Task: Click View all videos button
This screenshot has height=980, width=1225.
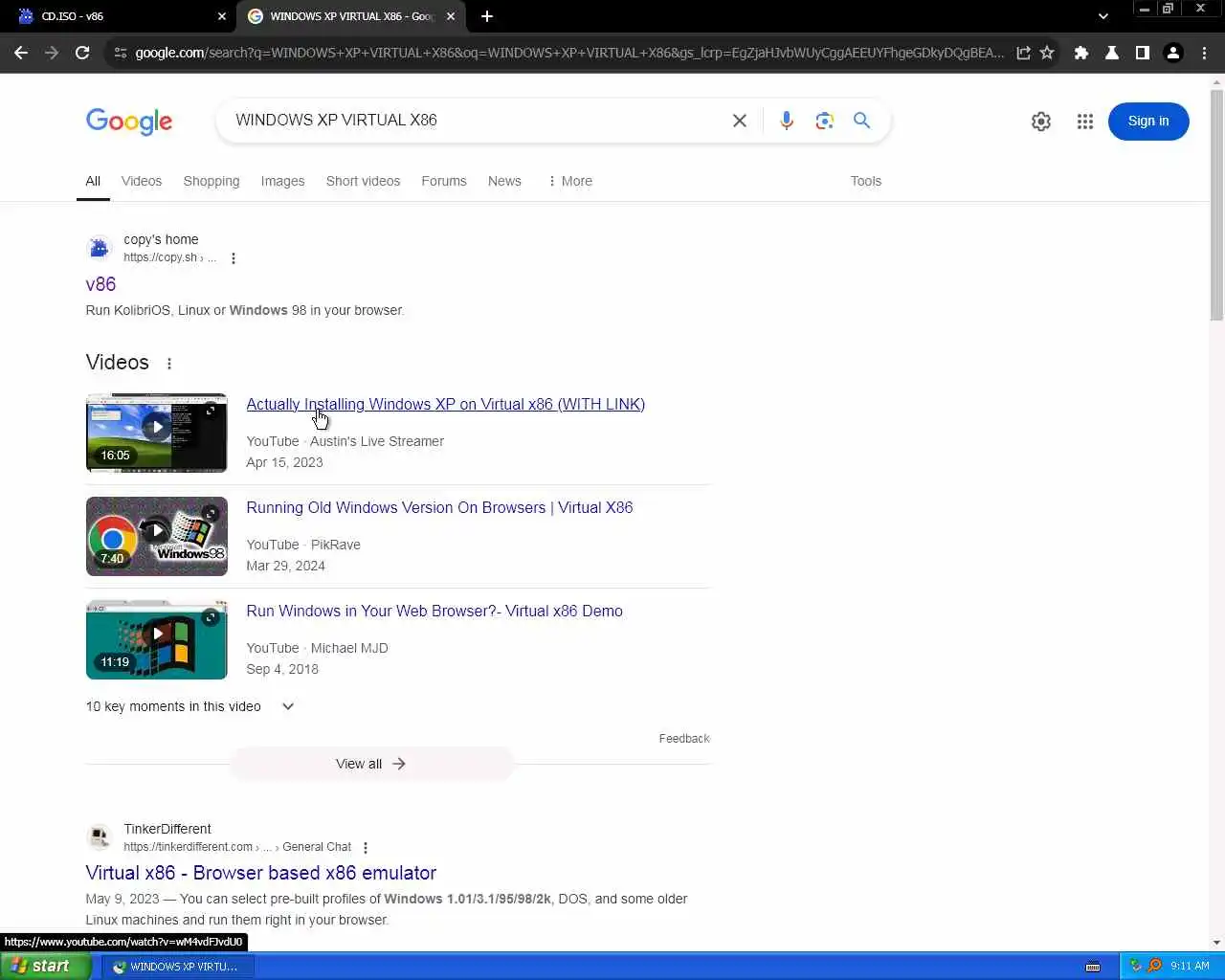Action: tap(371, 764)
